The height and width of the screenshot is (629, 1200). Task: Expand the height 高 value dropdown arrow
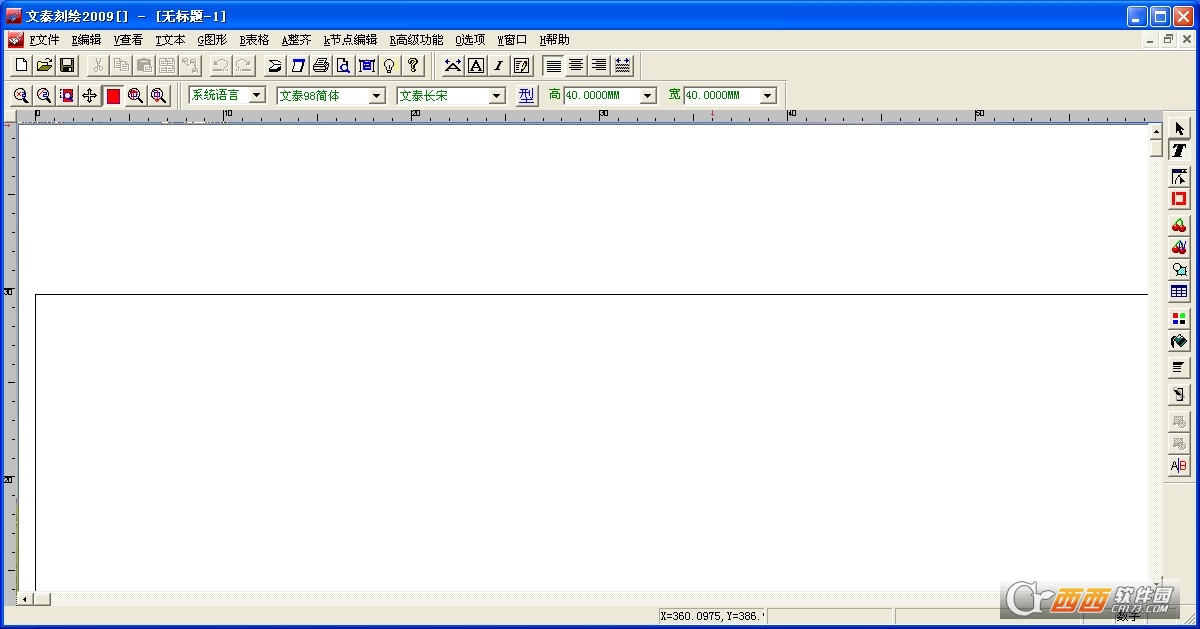point(647,96)
